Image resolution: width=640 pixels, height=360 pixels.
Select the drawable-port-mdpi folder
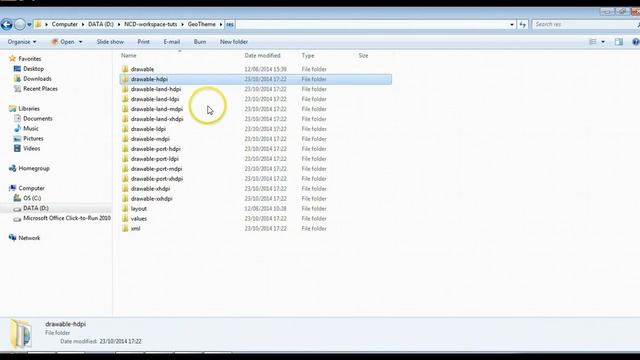[156, 169]
